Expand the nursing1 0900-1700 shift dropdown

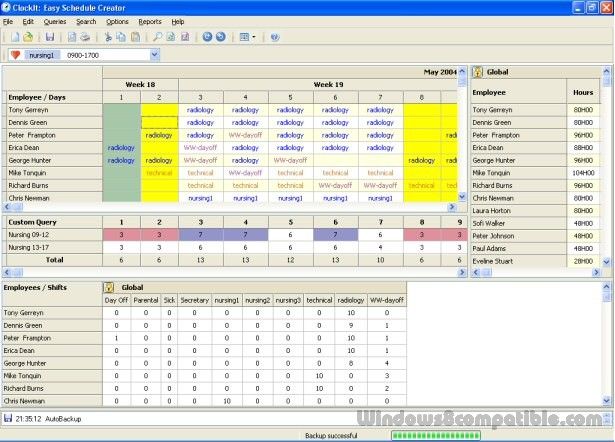coord(155,55)
